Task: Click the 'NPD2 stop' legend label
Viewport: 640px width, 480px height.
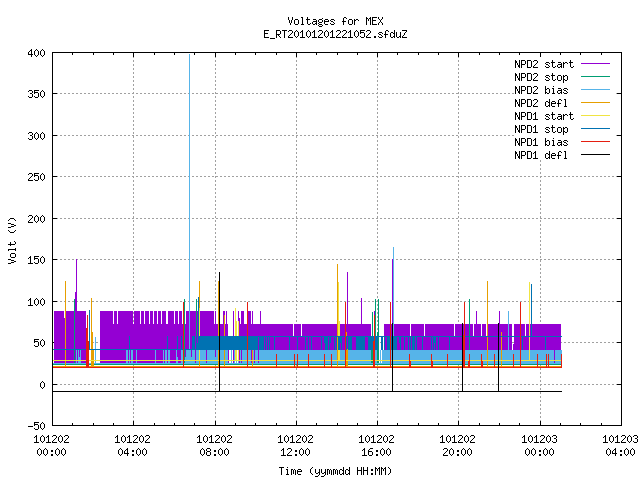Action: (x=541, y=77)
